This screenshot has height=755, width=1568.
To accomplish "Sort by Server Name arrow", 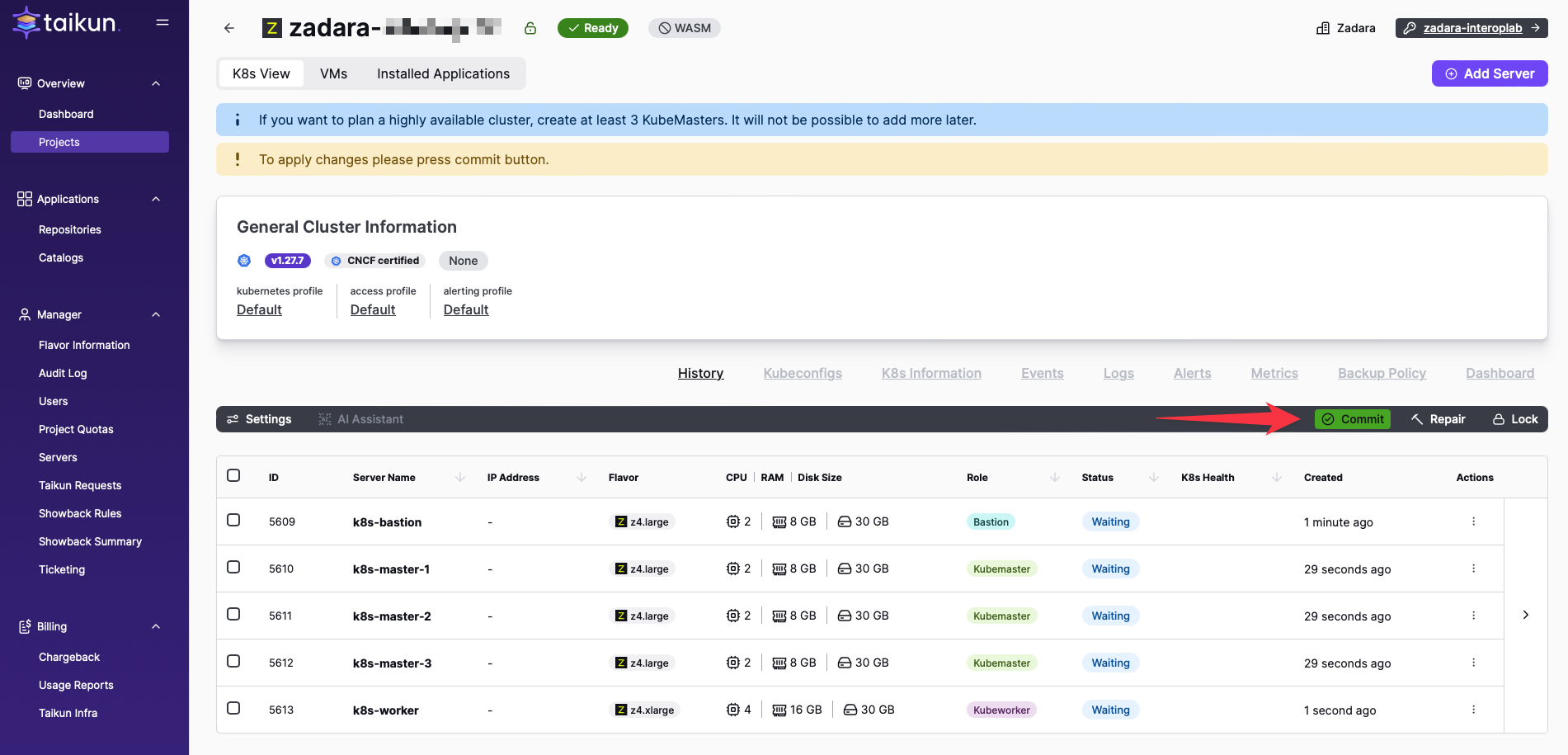I will [460, 477].
